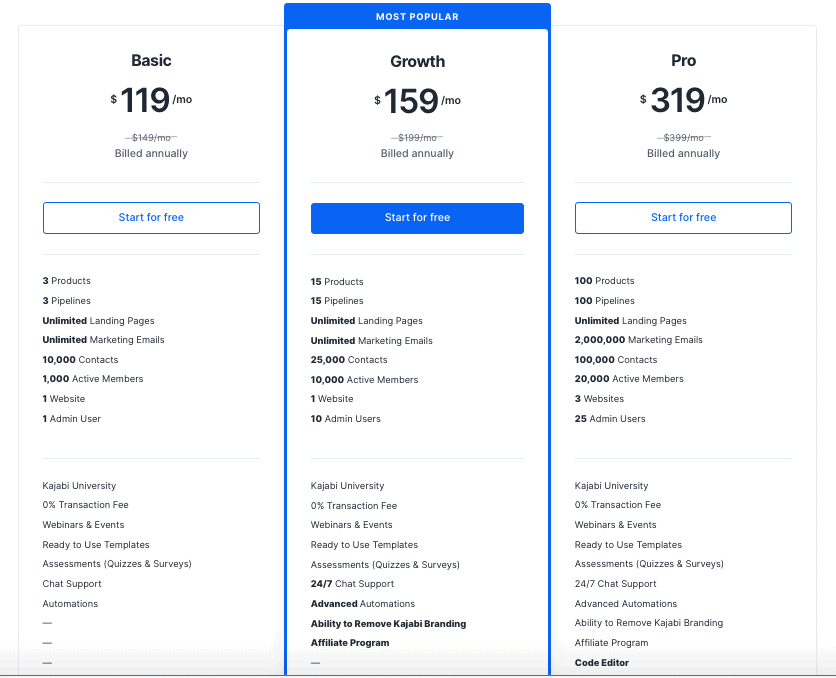Select the Basic plan heading
836x678 pixels.
tap(151, 60)
